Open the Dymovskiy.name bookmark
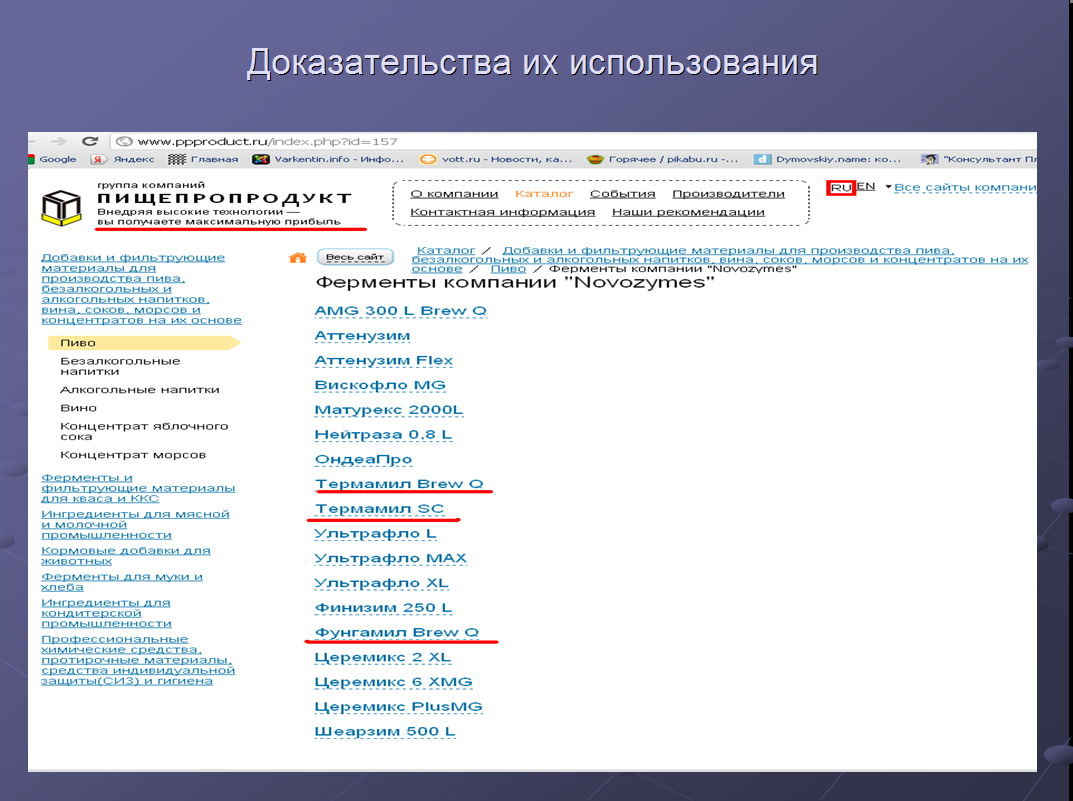Image resolution: width=1073 pixels, height=801 pixels. (828, 159)
